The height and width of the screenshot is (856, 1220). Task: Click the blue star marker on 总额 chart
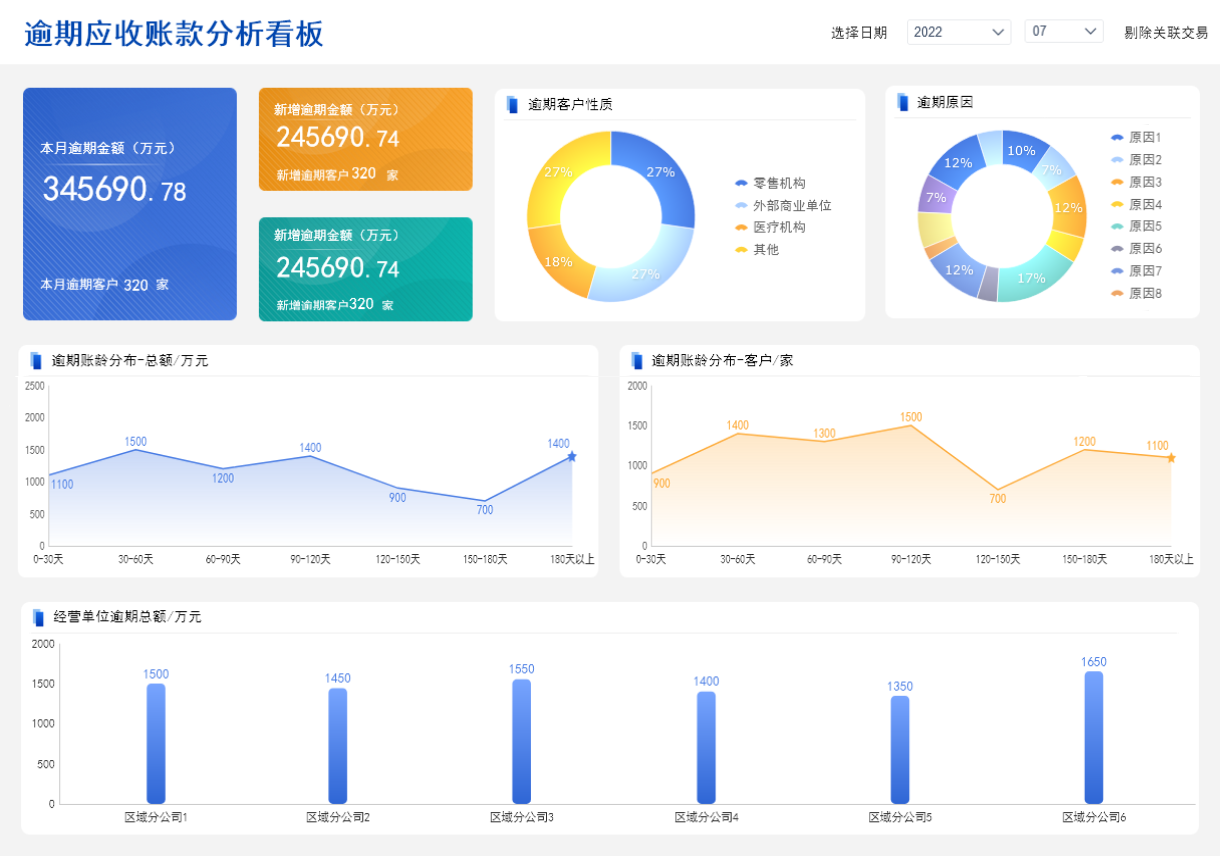[572, 456]
